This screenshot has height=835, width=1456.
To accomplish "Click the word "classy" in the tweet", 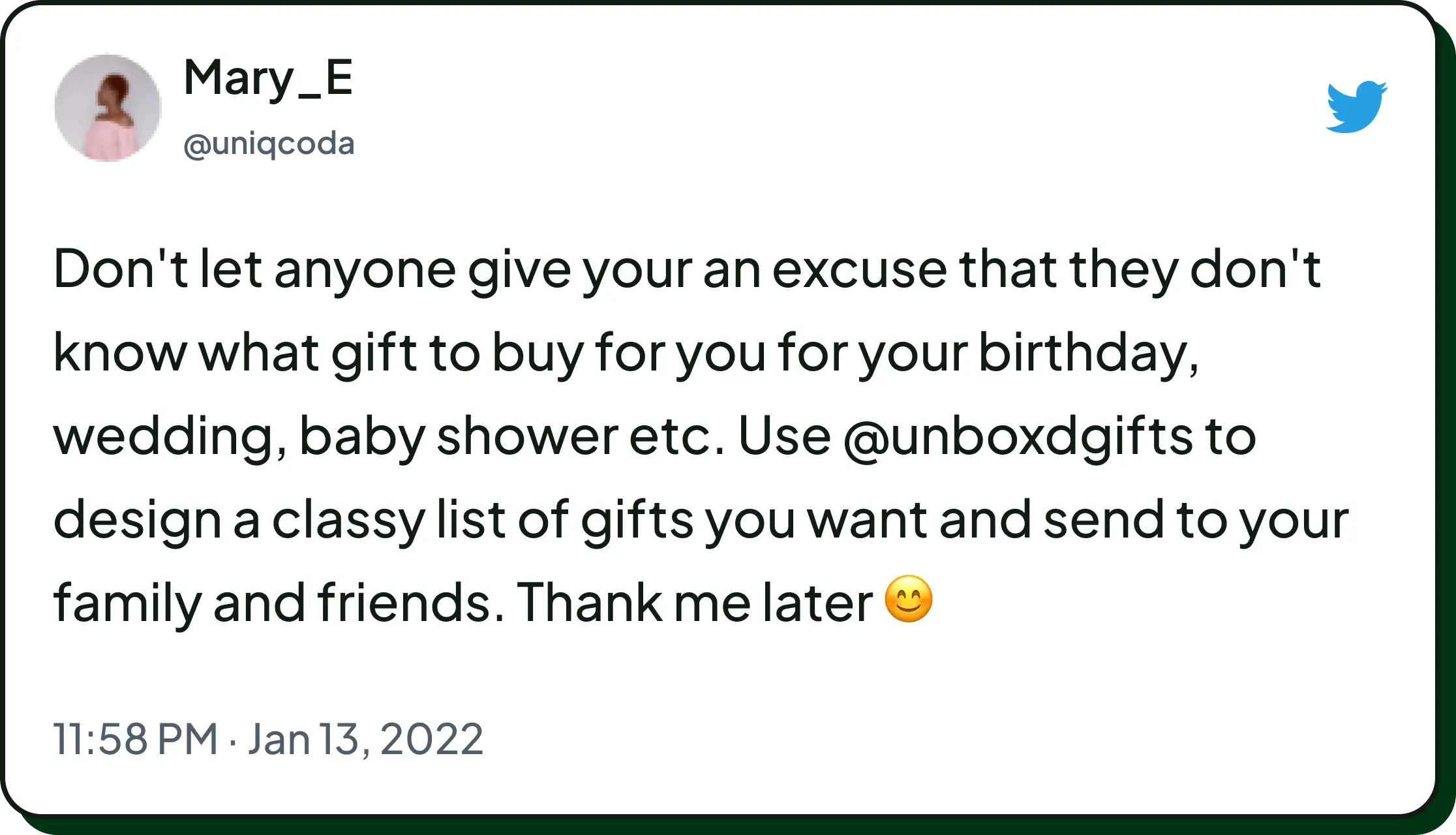I will point(348,521).
